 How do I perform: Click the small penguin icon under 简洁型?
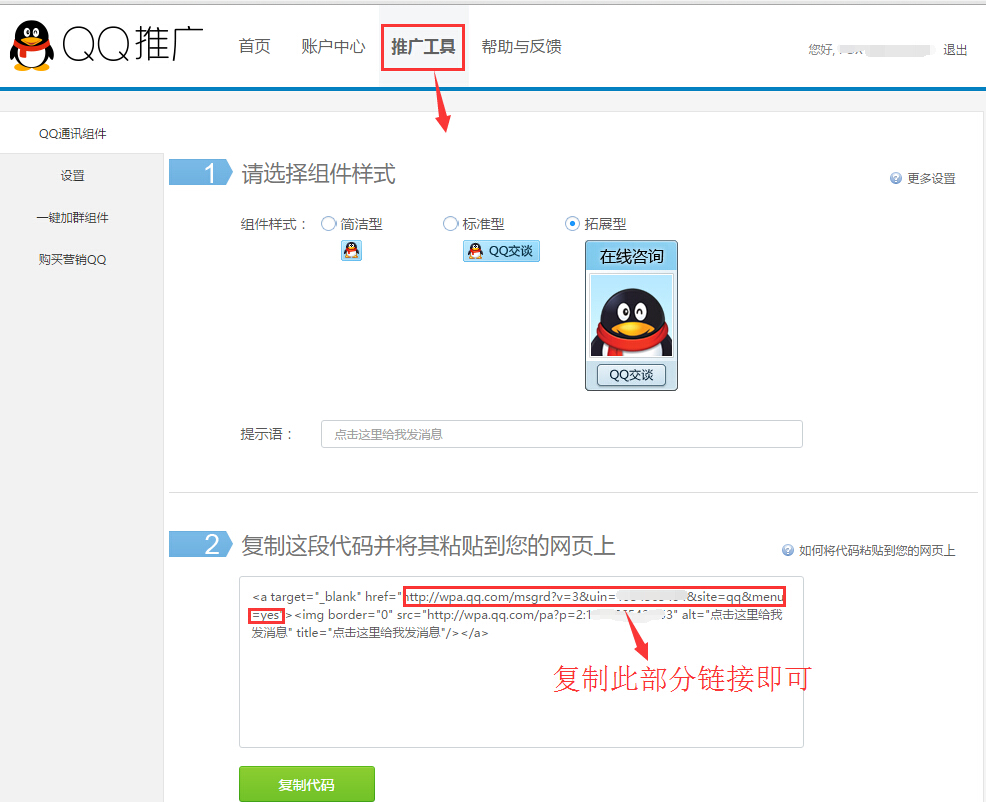point(351,250)
